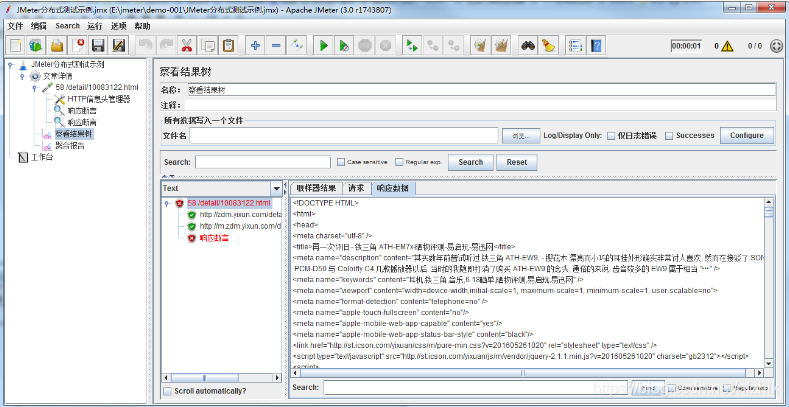Expand all nodes with the plus icon
Screen dimensions: 789x407
point(255,46)
